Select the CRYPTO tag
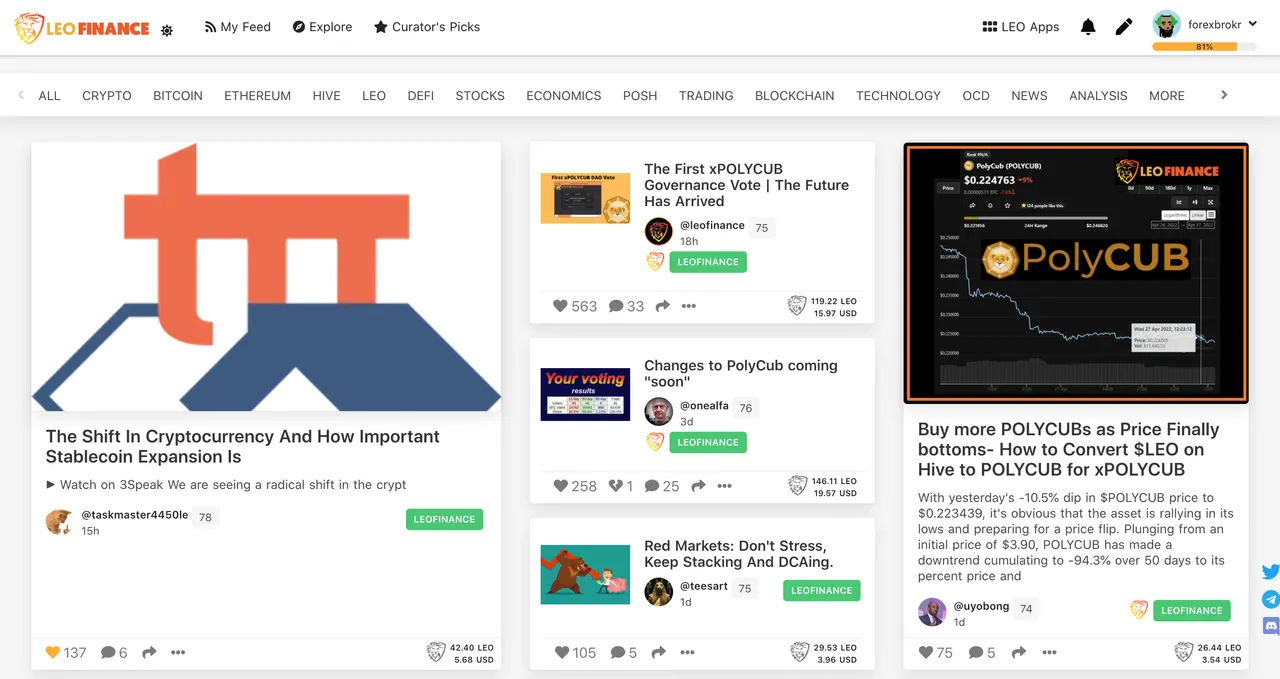Screen dimensions: 1280x679 pyautogui.click(x=107, y=96)
